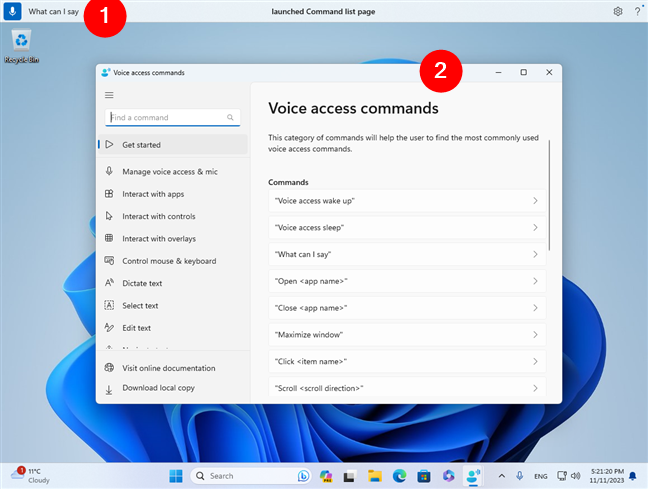Open Bing chat icon in taskbar search

[x=303, y=476]
